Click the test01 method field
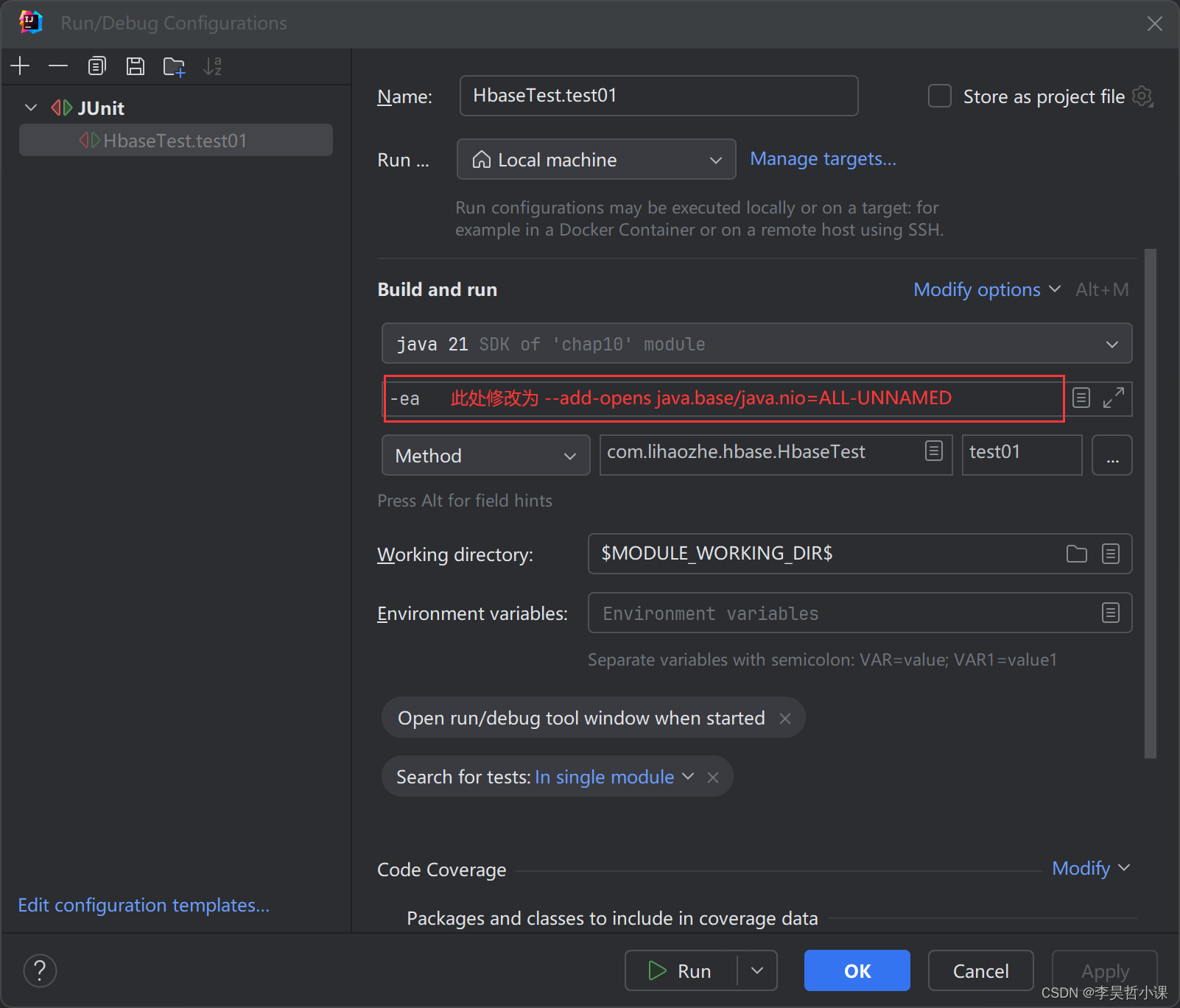This screenshot has width=1180, height=1008. [x=1022, y=455]
